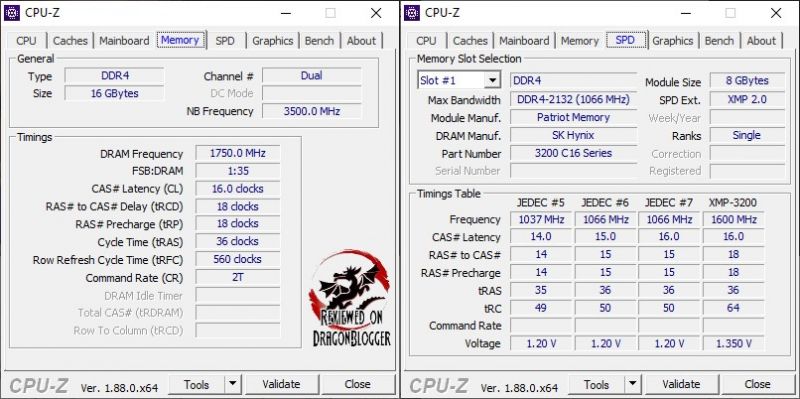Click Validate button in right window
This screenshot has height=399, width=800.
[x=682, y=384]
